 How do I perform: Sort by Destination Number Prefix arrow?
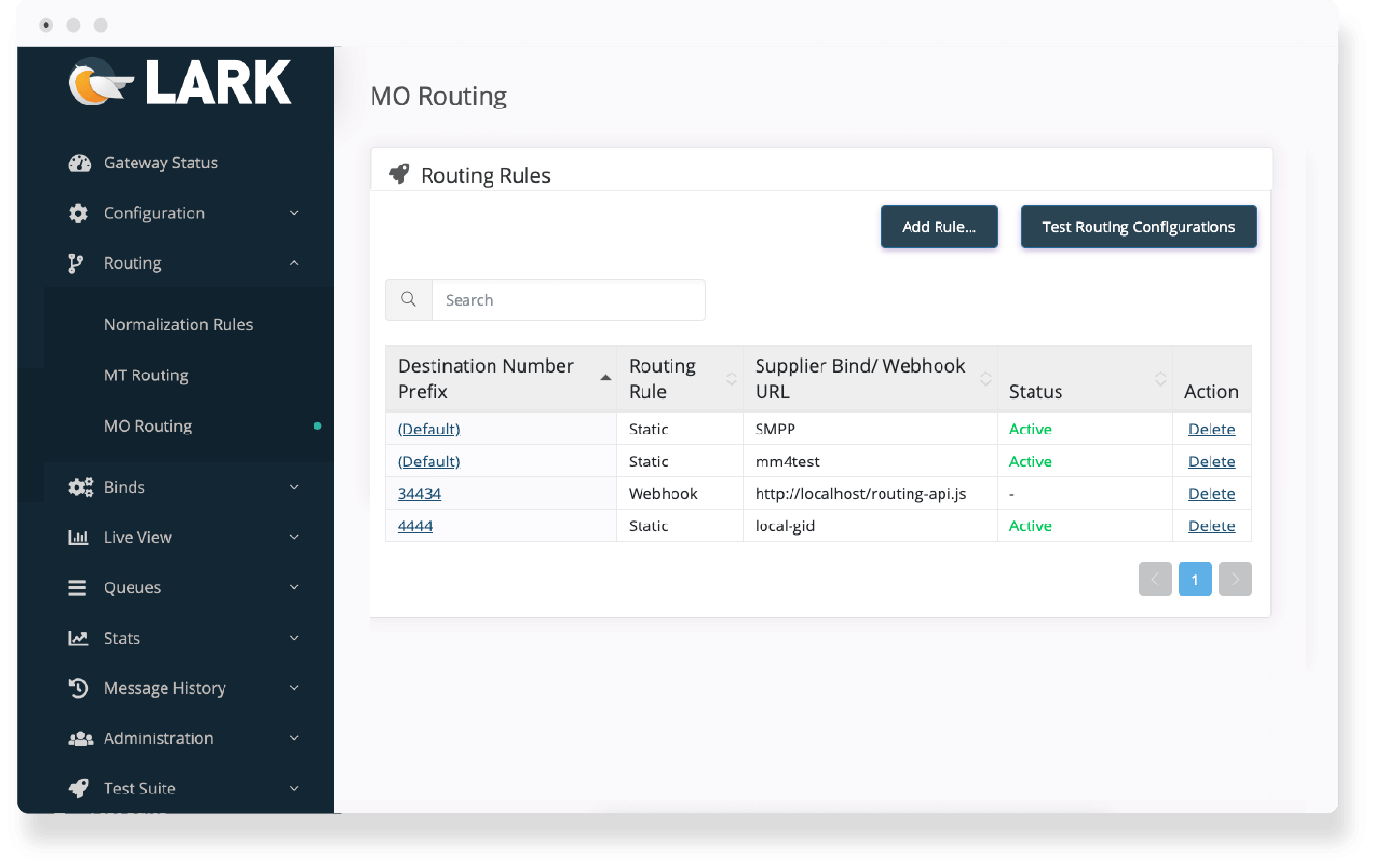(x=606, y=378)
